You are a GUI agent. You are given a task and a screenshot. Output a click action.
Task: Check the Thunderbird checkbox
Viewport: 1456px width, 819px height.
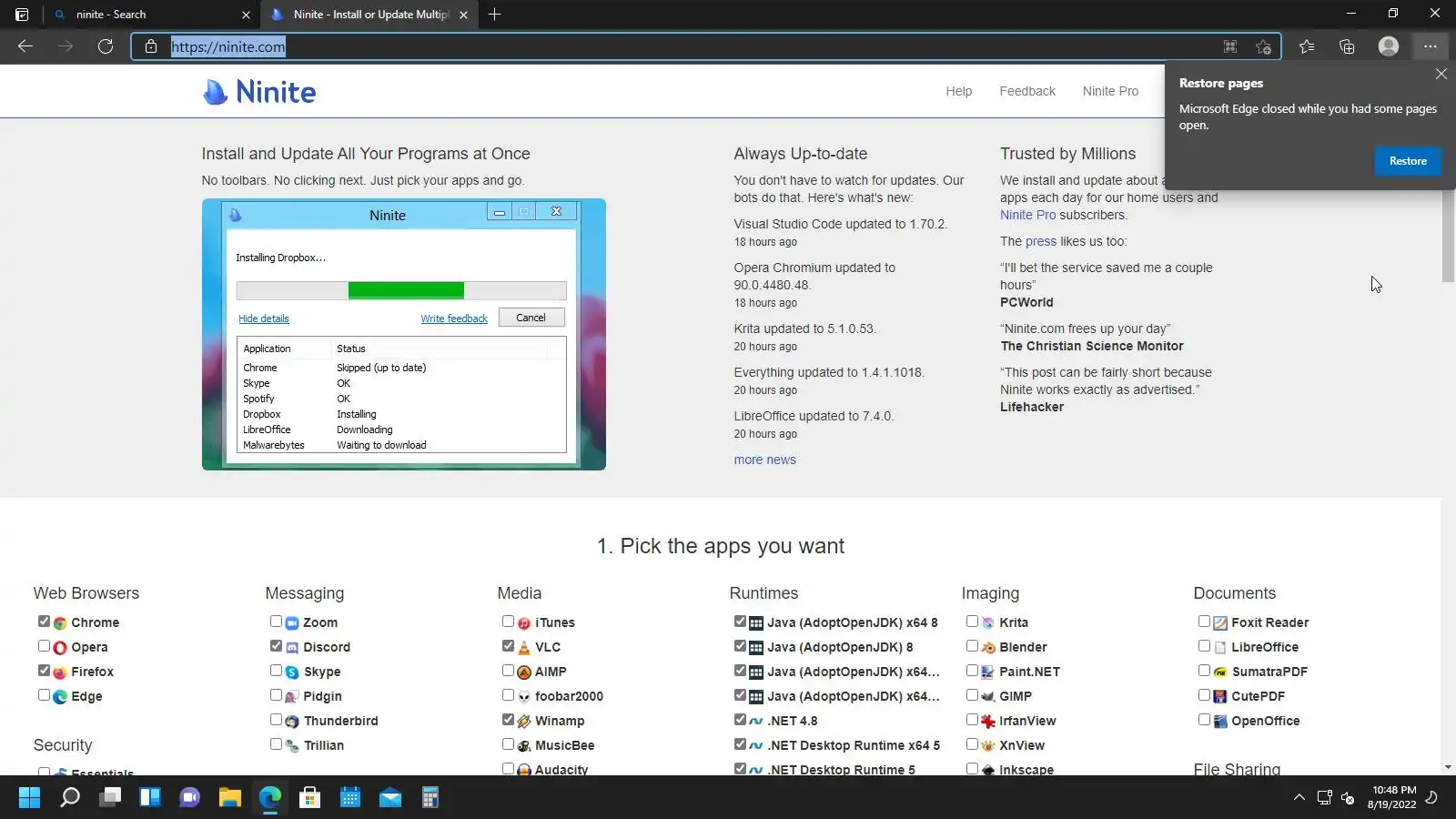point(276,720)
